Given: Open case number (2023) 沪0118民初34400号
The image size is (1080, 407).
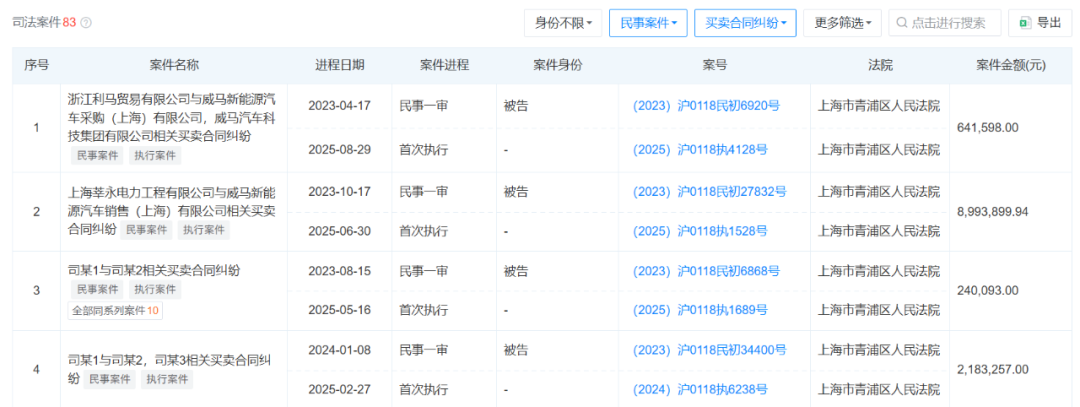Looking at the screenshot, I should pyautogui.click(x=709, y=351).
